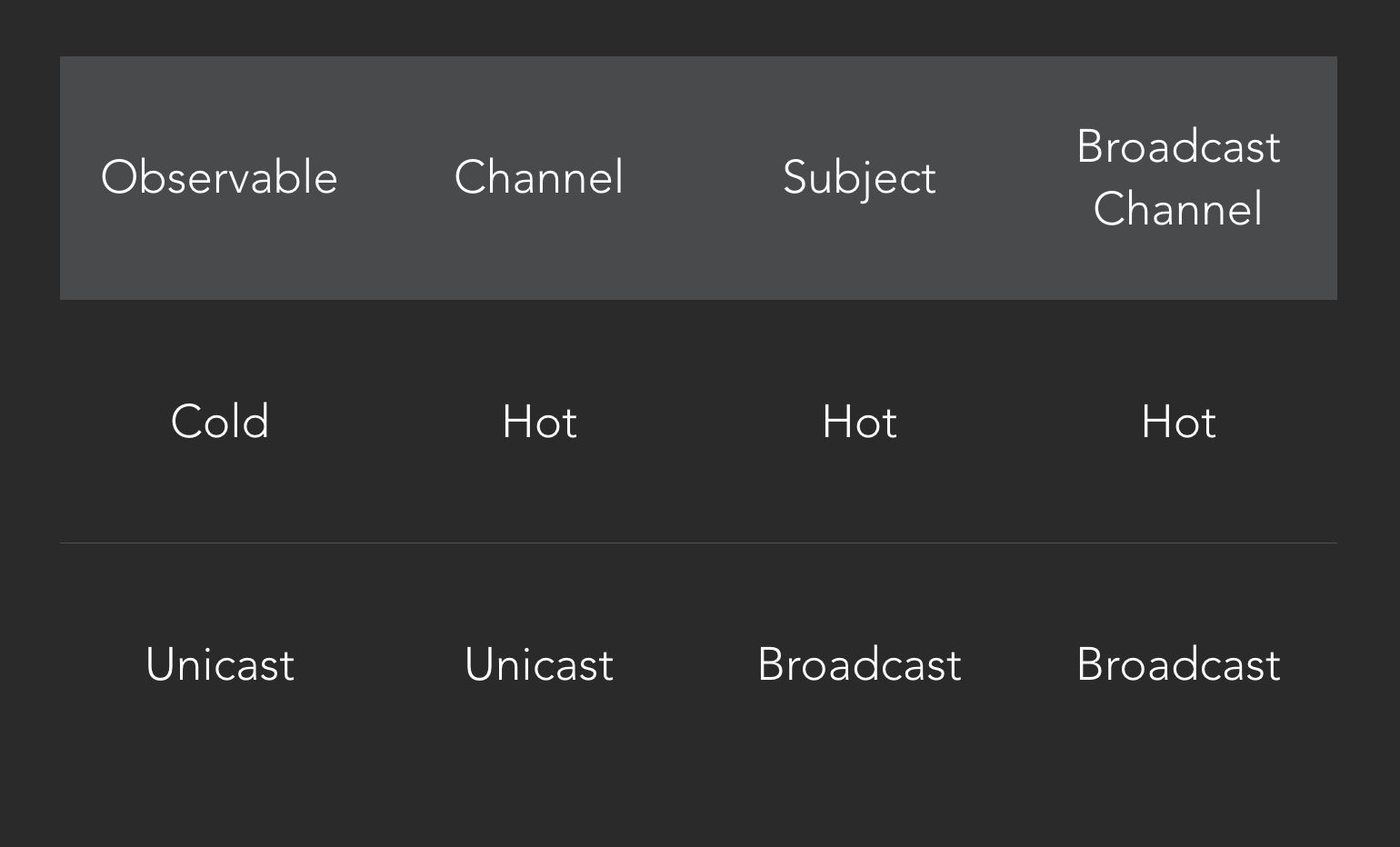The height and width of the screenshot is (847, 1400).
Task: Click the divider line between Hot and Unicast rows
Action: click(x=698, y=543)
